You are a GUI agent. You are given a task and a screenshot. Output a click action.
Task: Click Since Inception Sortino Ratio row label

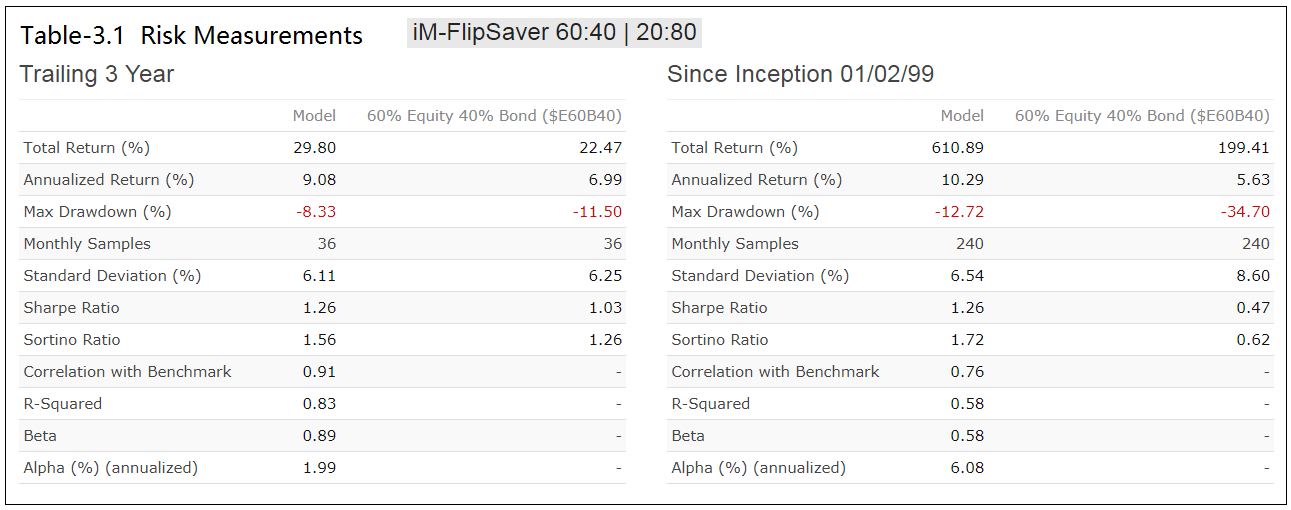pos(720,340)
